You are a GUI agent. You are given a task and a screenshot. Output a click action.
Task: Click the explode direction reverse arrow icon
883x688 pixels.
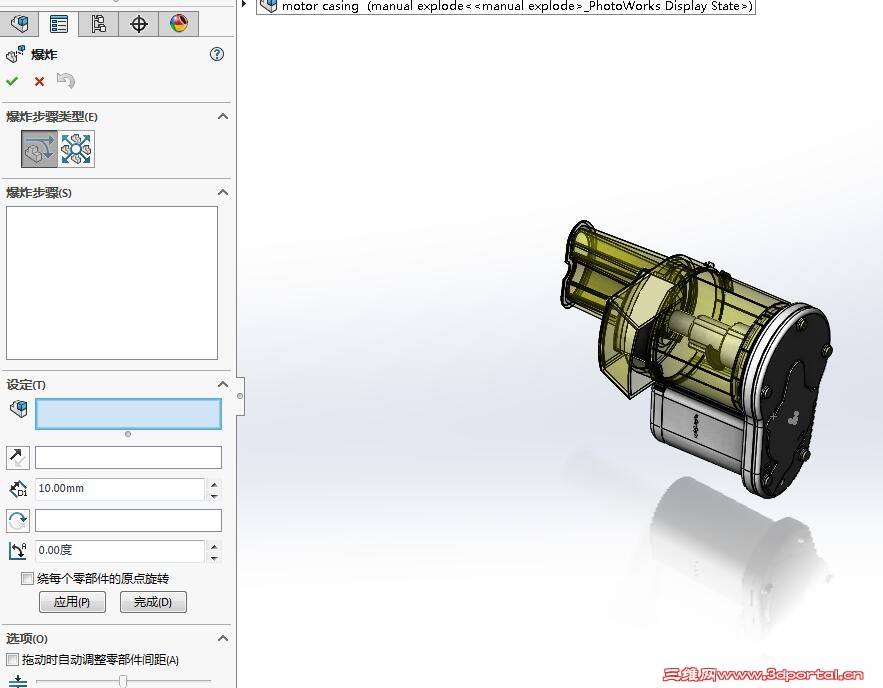[x=18, y=458]
